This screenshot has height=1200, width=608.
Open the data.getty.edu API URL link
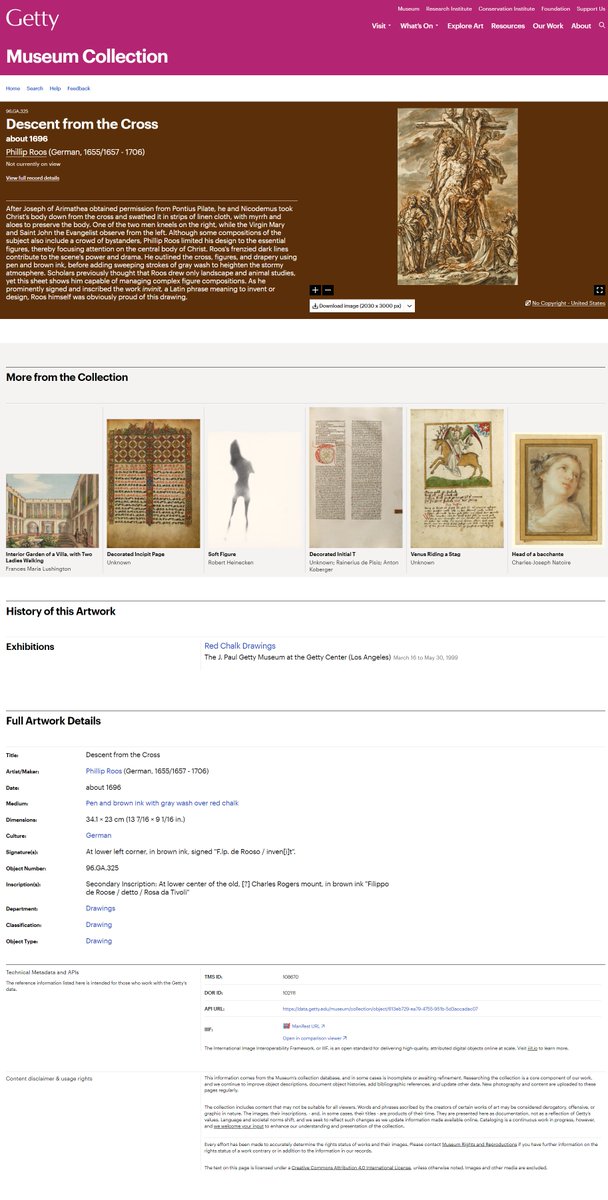(x=380, y=1009)
